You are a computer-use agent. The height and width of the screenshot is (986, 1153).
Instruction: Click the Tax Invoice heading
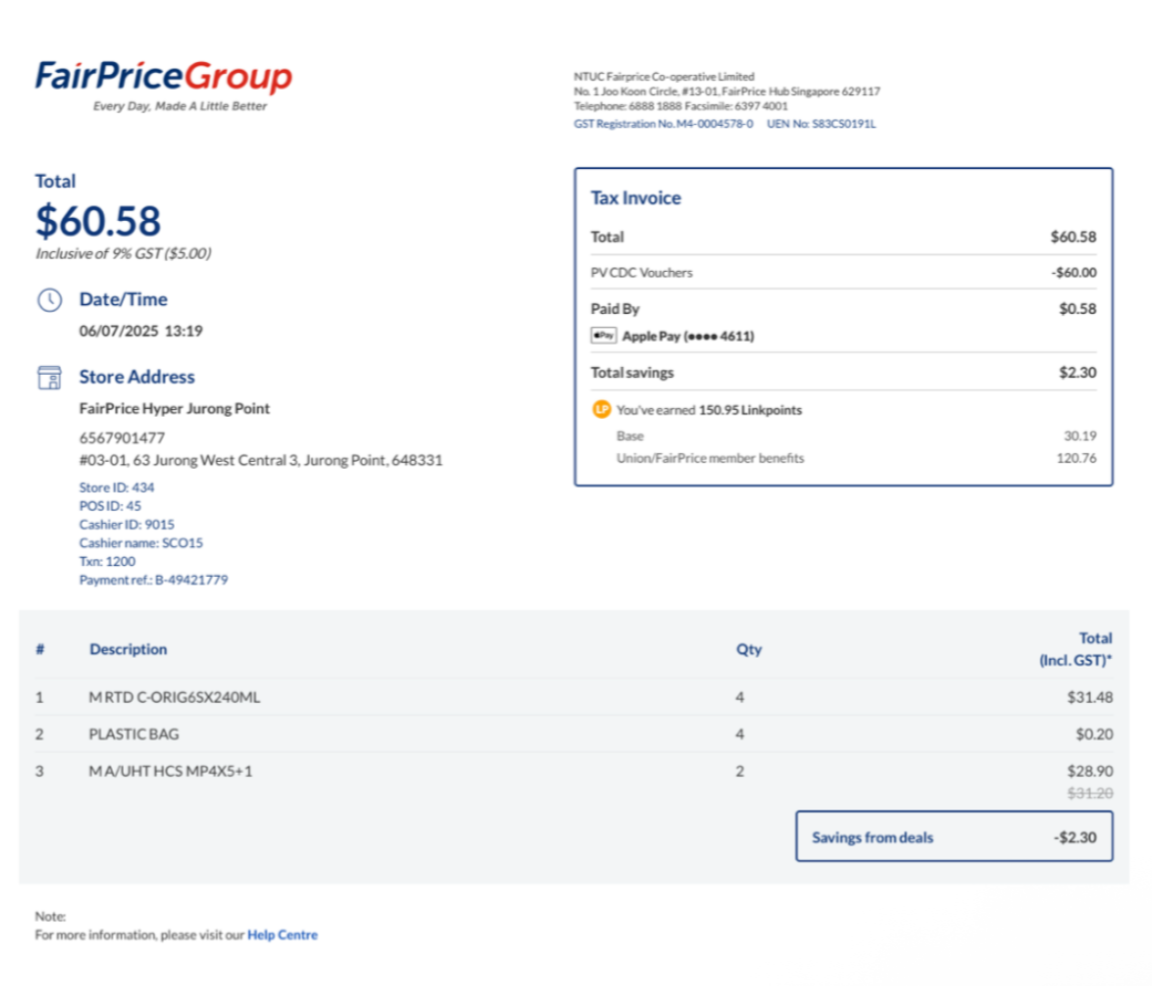(636, 198)
